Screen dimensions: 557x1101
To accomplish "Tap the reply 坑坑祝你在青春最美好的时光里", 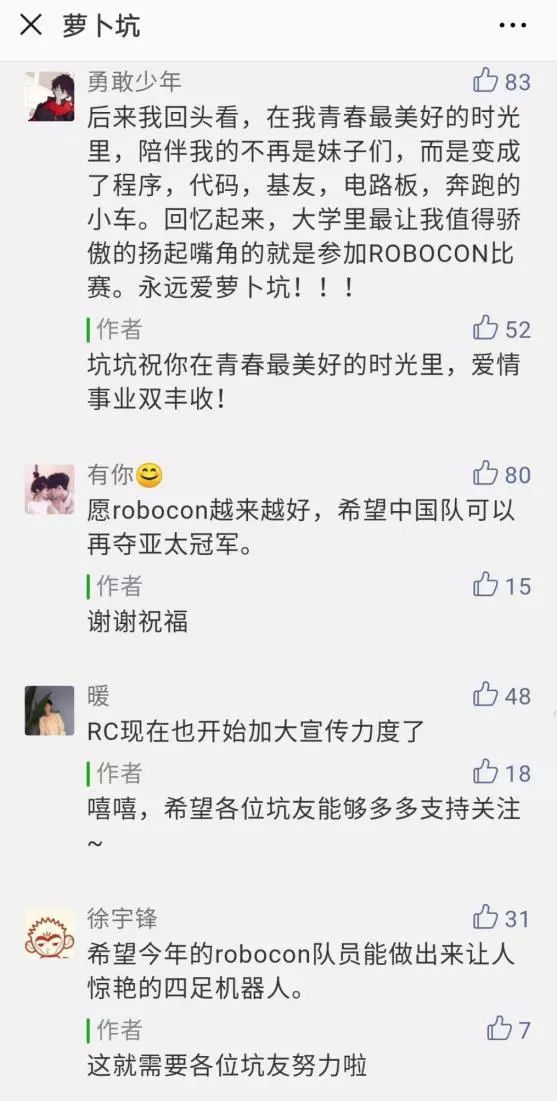I will tap(303, 383).
